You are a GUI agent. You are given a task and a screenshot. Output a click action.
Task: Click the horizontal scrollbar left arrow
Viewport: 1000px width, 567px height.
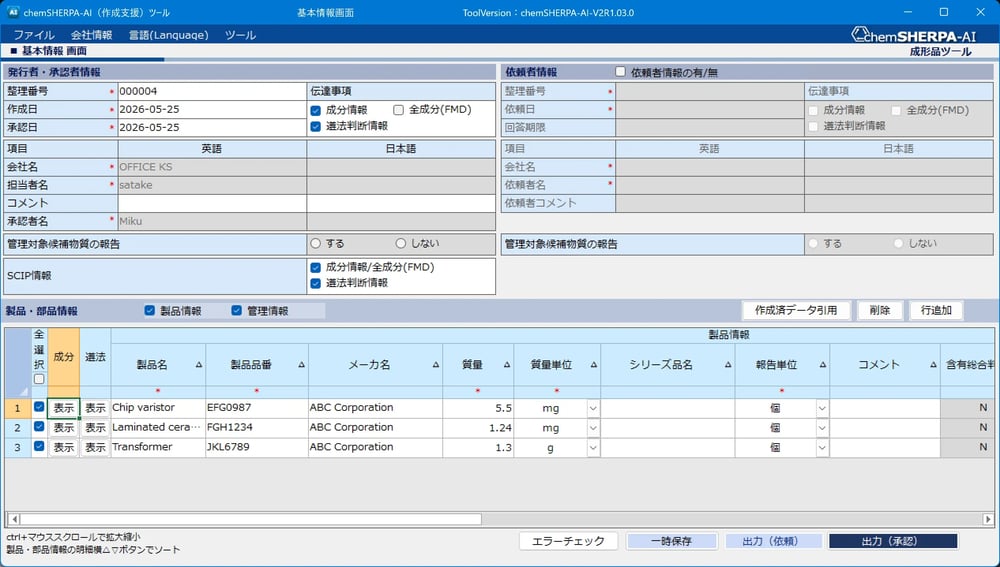click(14, 519)
